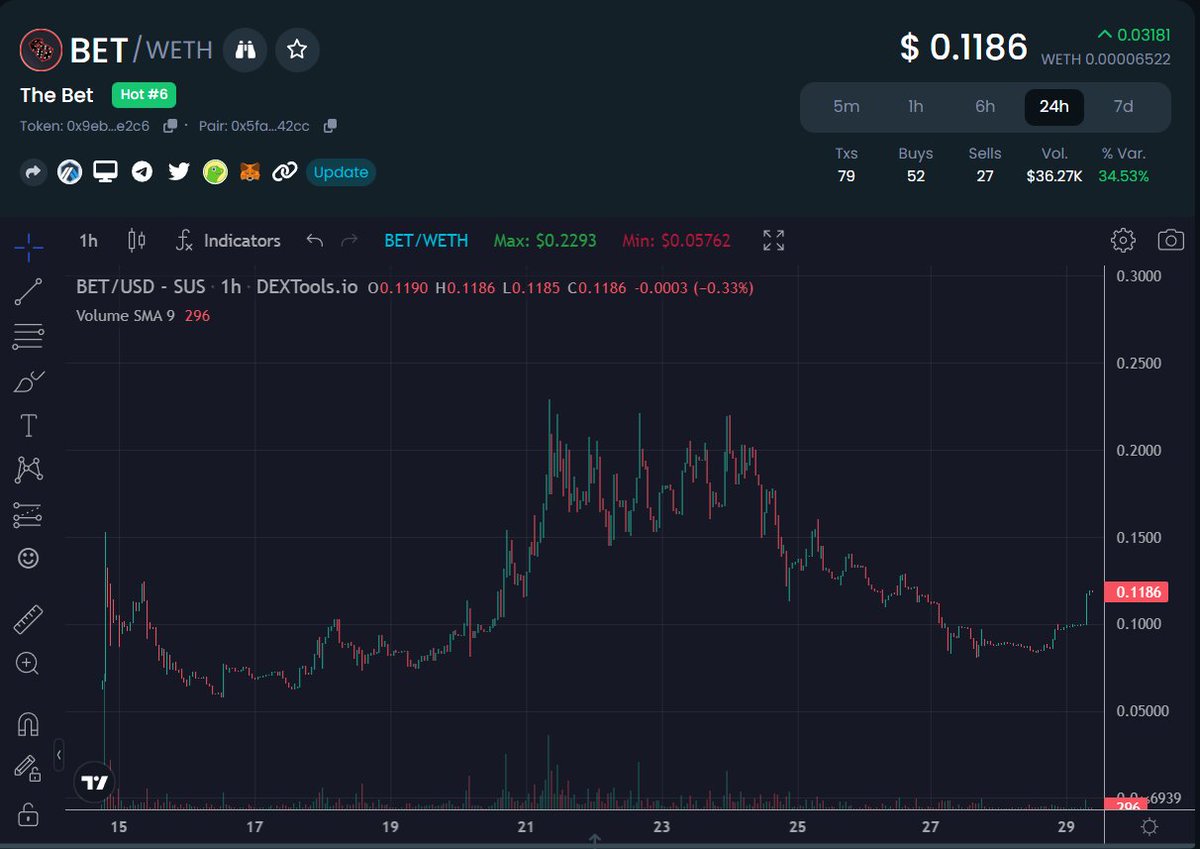Select the 24h stats tab

pos(1054,107)
